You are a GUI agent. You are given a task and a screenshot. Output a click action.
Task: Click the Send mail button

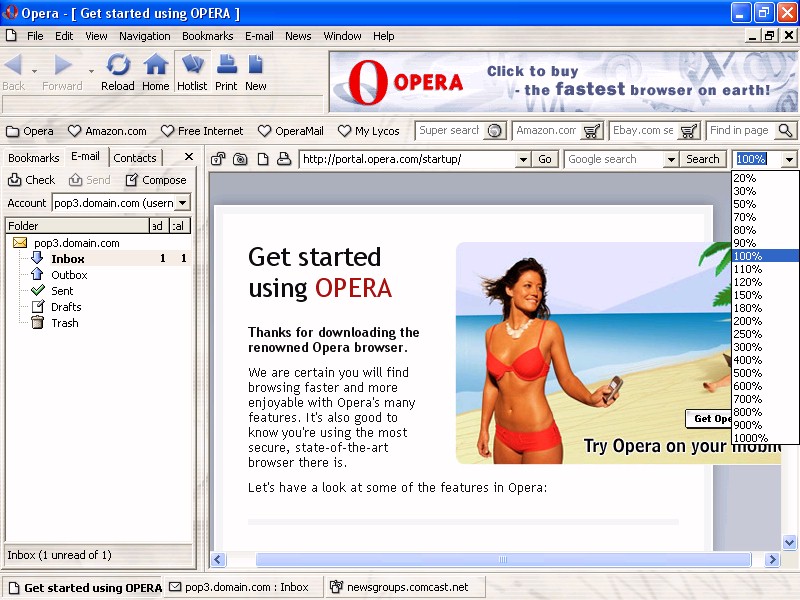point(90,180)
